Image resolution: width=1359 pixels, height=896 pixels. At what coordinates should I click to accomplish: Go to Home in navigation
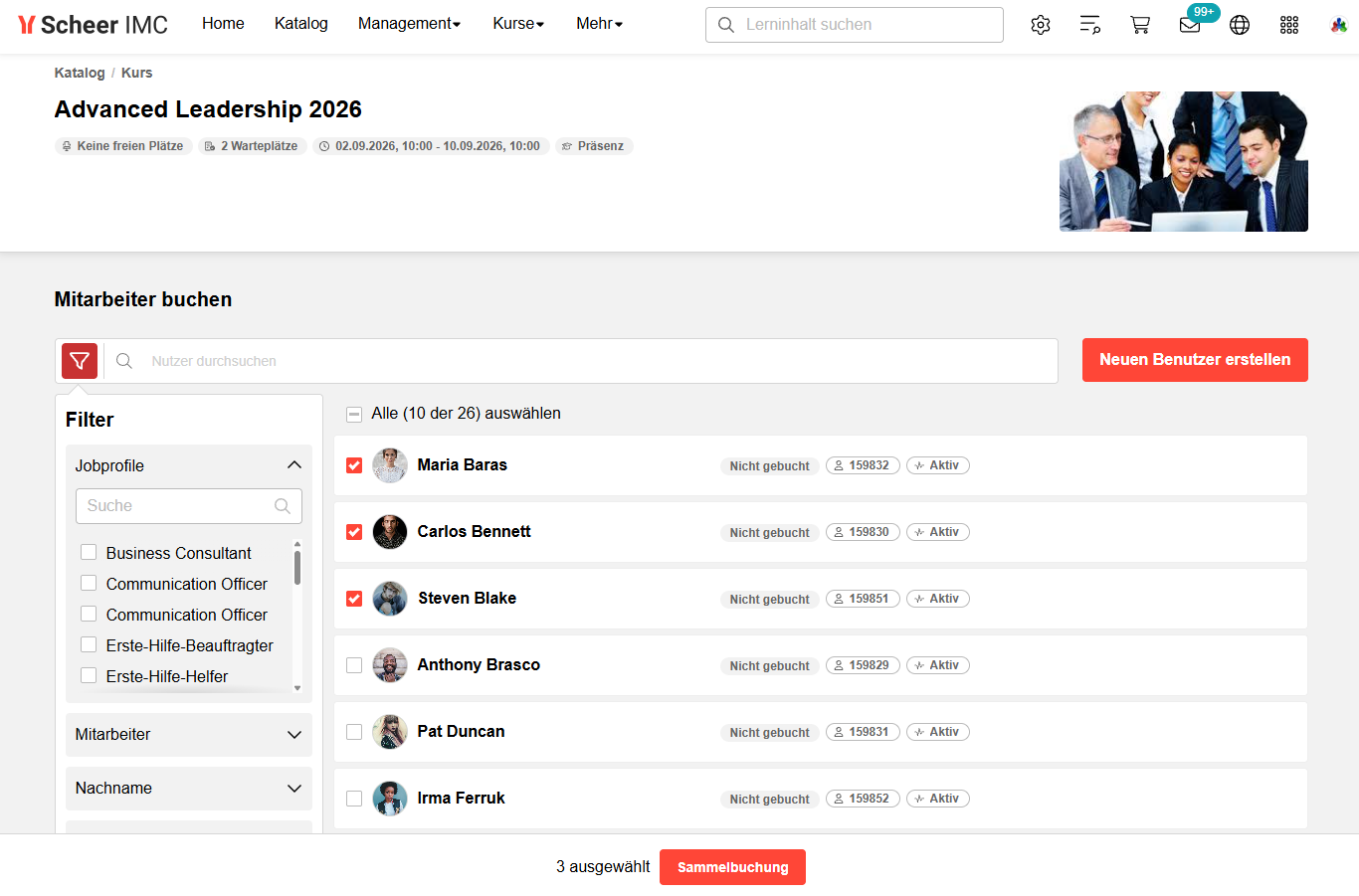point(223,24)
